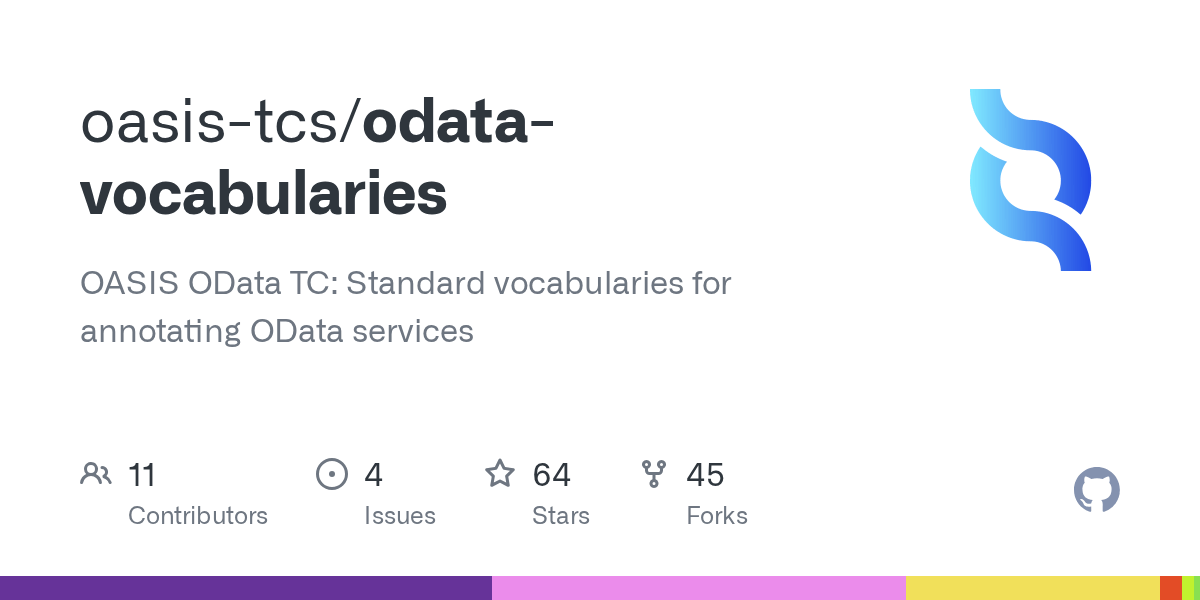Click the yellow language bar segment

point(1033,588)
